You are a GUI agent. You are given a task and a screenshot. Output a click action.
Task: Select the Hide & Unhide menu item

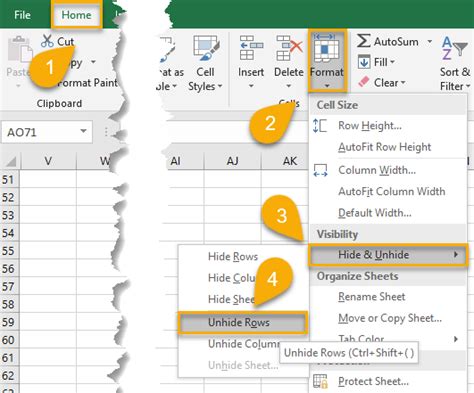[389, 255]
